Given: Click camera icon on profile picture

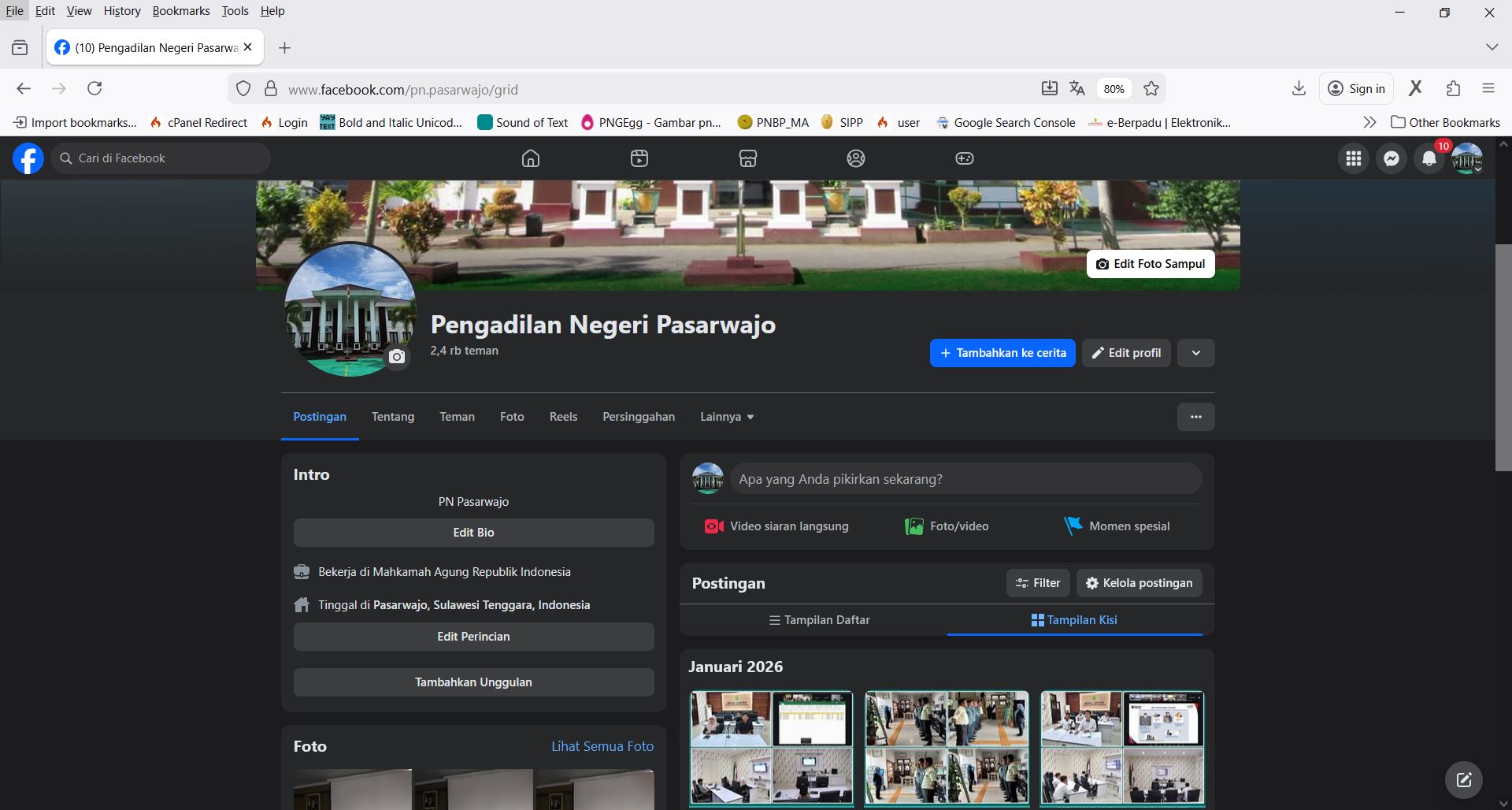Looking at the screenshot, I should (x=397, y=357).
